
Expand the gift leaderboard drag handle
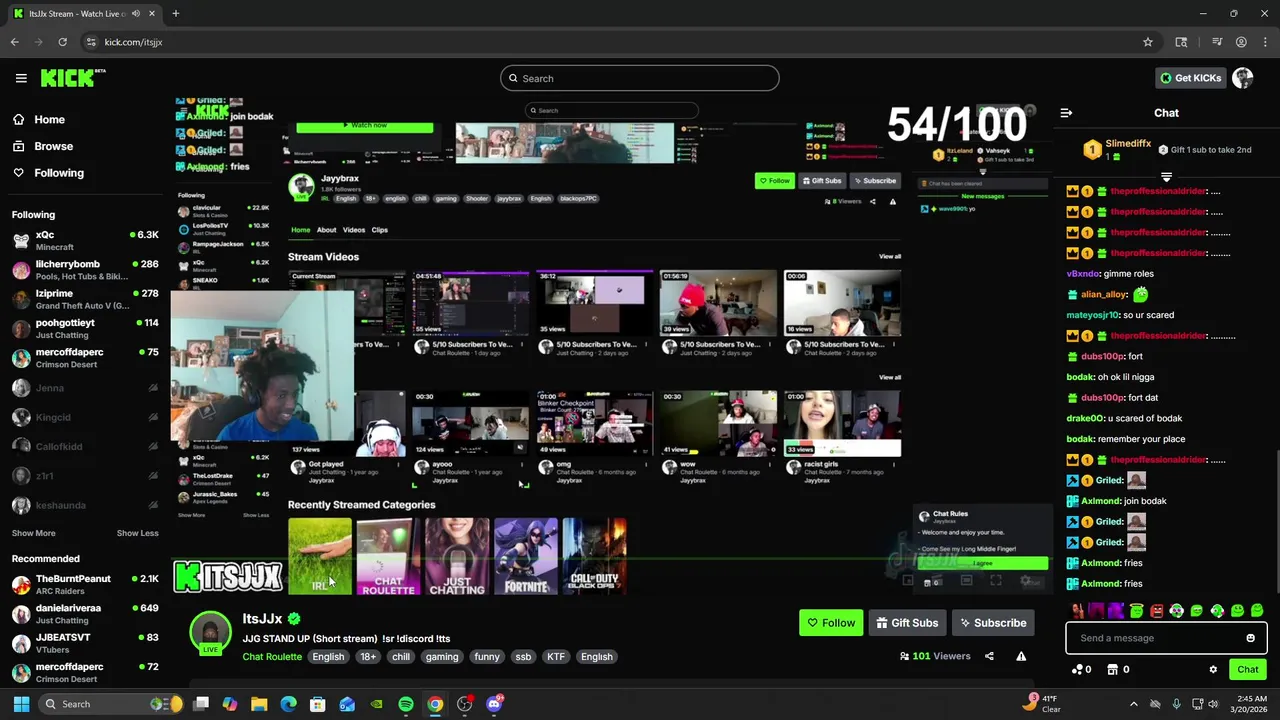coord(1166,177)
